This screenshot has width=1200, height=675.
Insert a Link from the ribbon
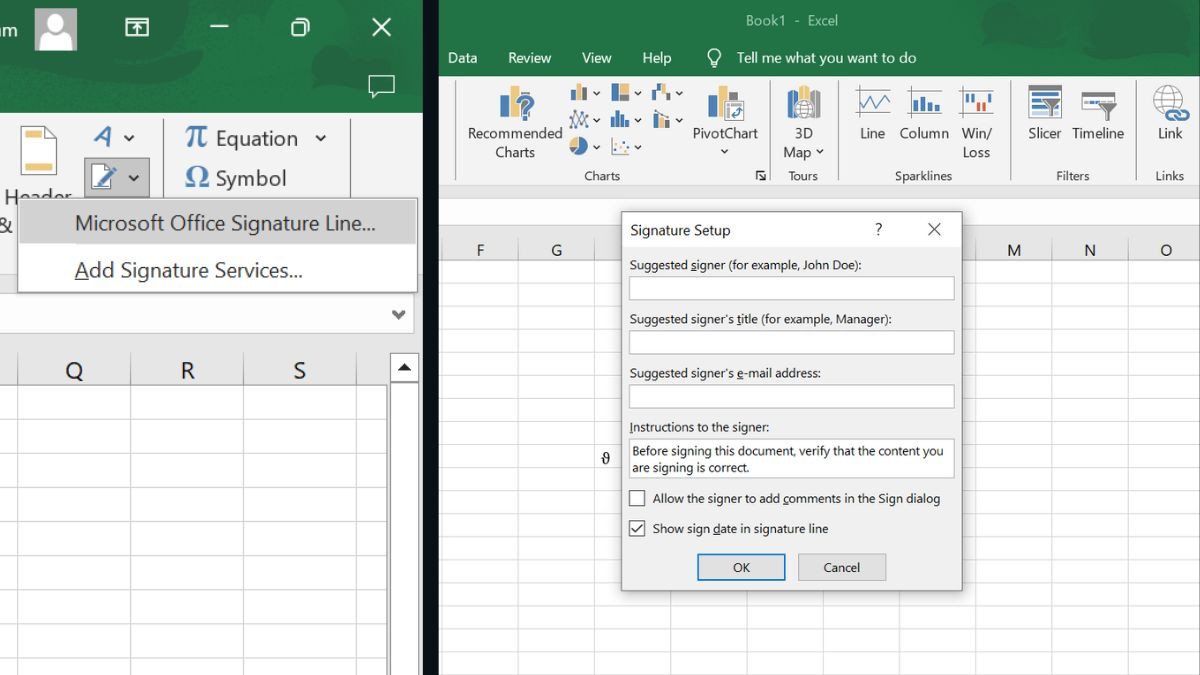tap(1170, 113)
